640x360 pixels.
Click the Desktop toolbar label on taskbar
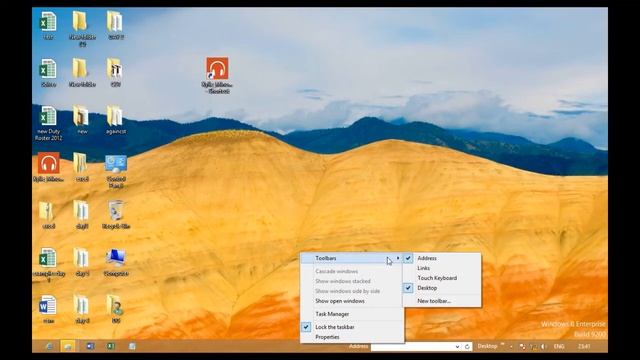[x=487, y=346]
